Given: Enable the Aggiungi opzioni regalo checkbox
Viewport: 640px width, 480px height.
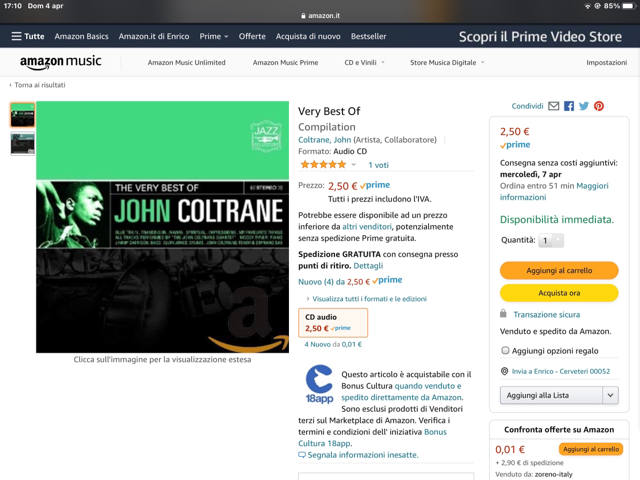Looking at the screenshot, I should pos(505,350).
